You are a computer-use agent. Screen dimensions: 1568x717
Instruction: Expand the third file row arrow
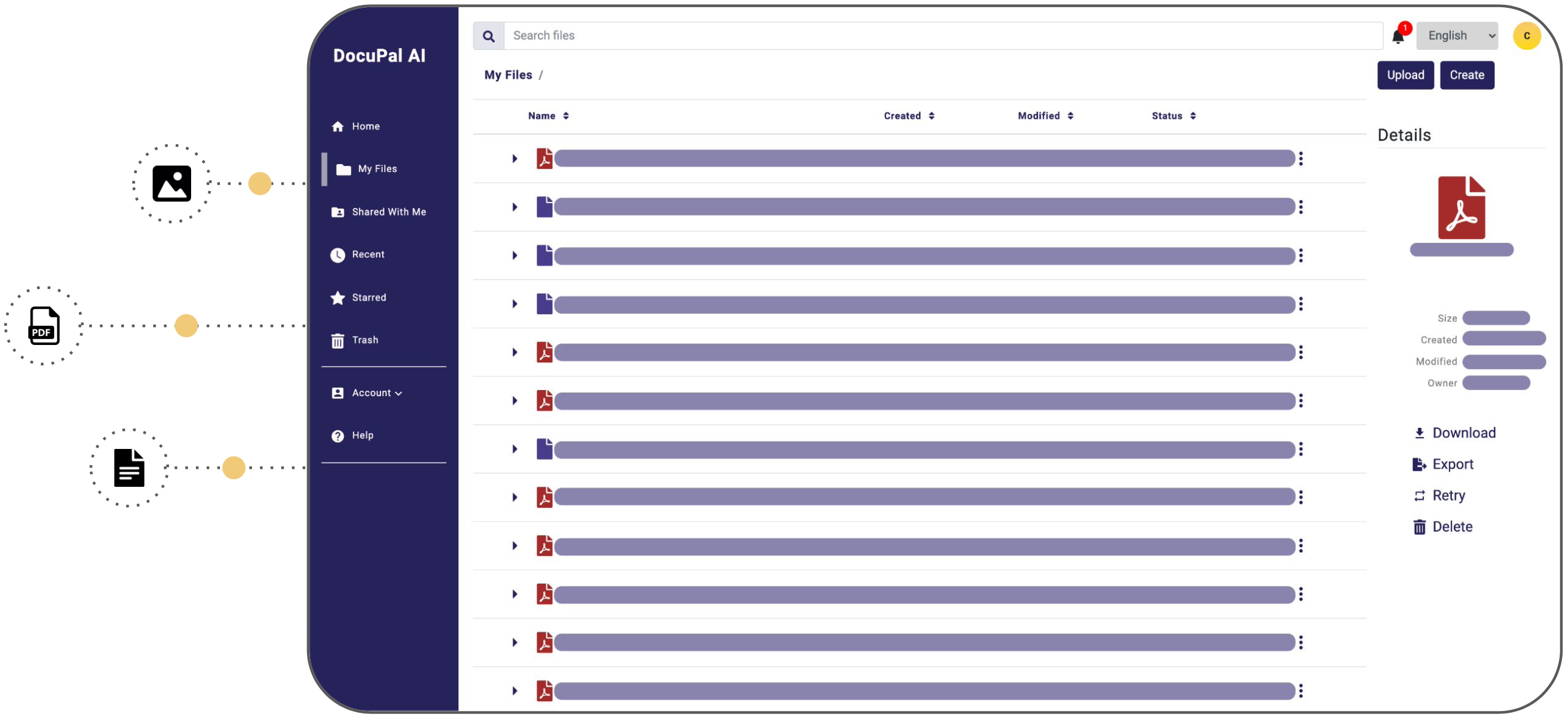[x=514, y=255]
